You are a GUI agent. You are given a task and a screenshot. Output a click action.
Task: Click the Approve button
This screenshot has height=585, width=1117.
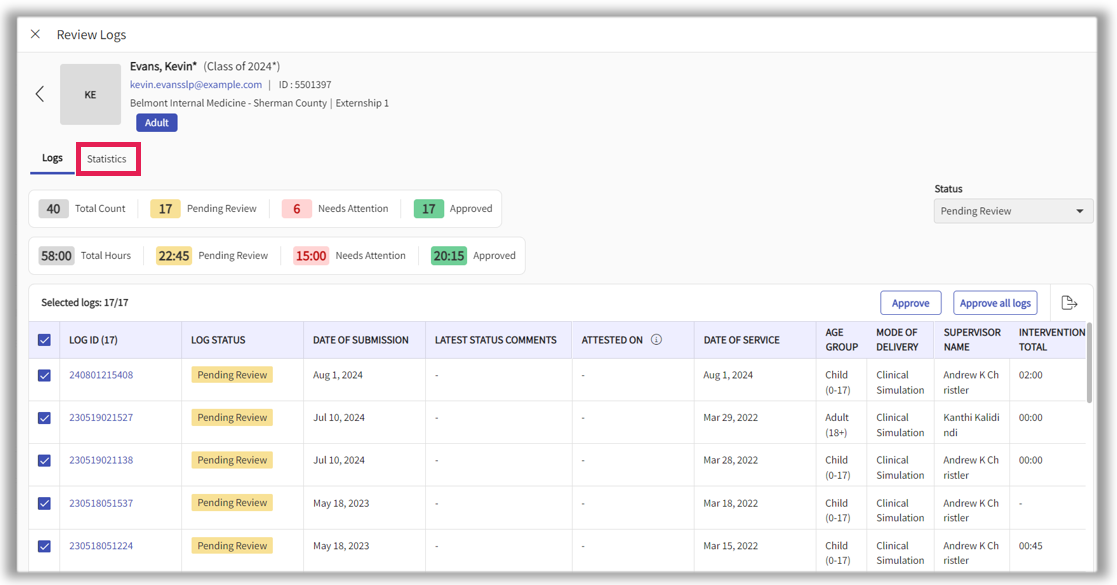(910, 303)
